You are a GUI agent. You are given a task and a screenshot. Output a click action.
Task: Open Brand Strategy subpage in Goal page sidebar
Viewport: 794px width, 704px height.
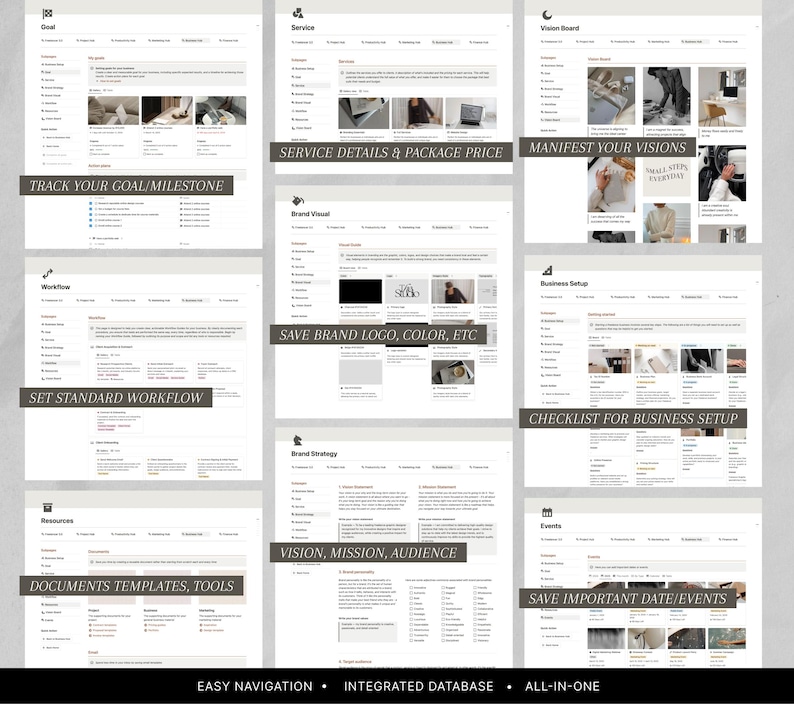(53, 88)
